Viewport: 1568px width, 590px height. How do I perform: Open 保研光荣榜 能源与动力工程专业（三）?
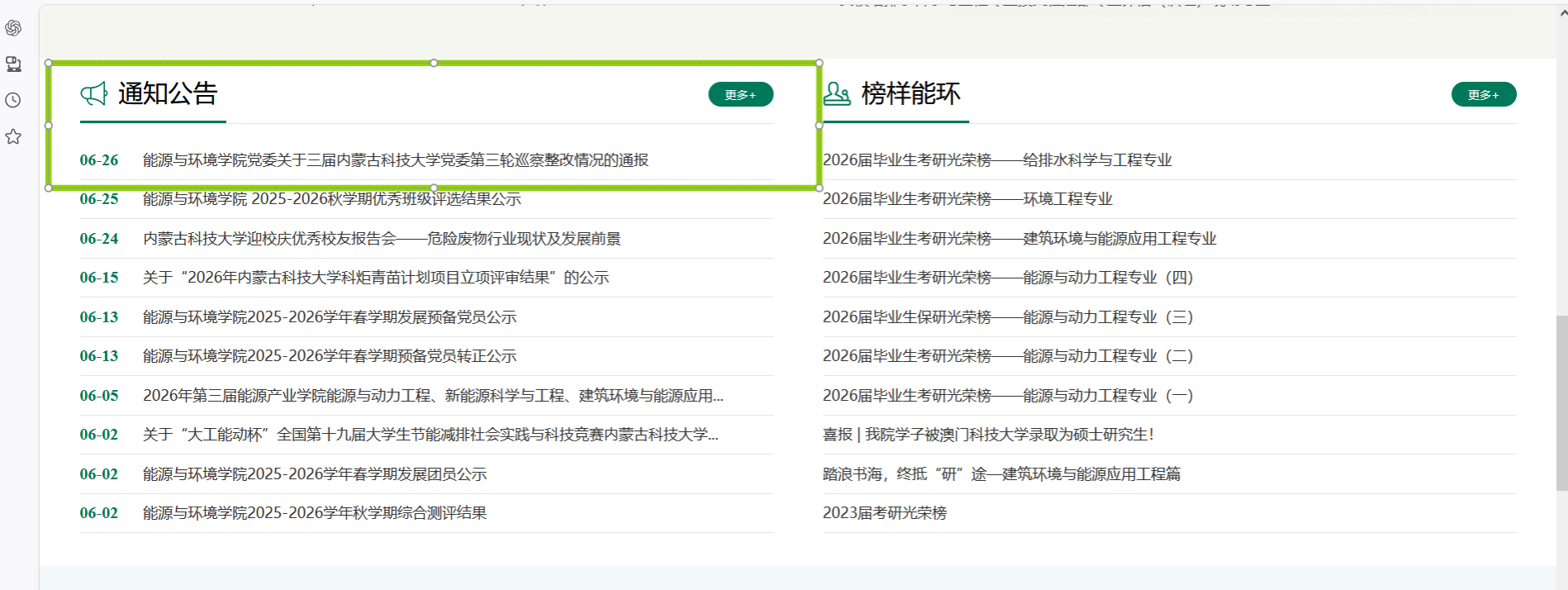click(1008, 317)
